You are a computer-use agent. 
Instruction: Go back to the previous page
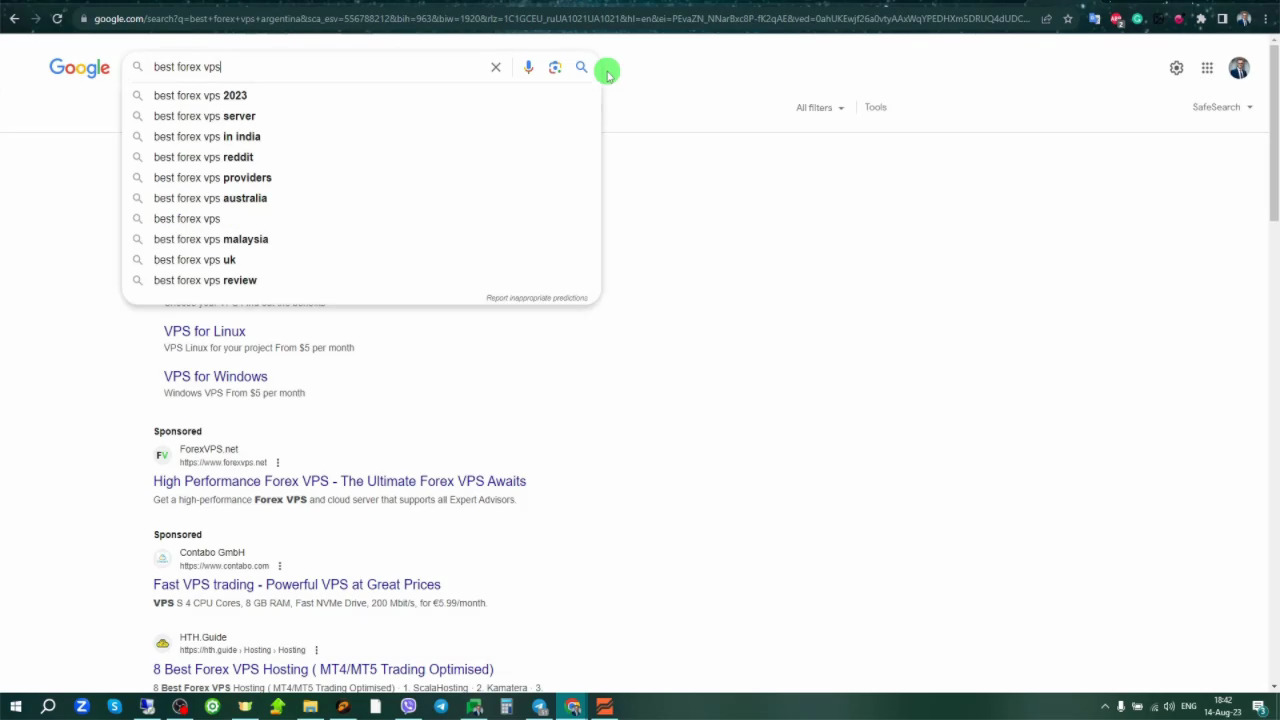[x=14, y=18]
